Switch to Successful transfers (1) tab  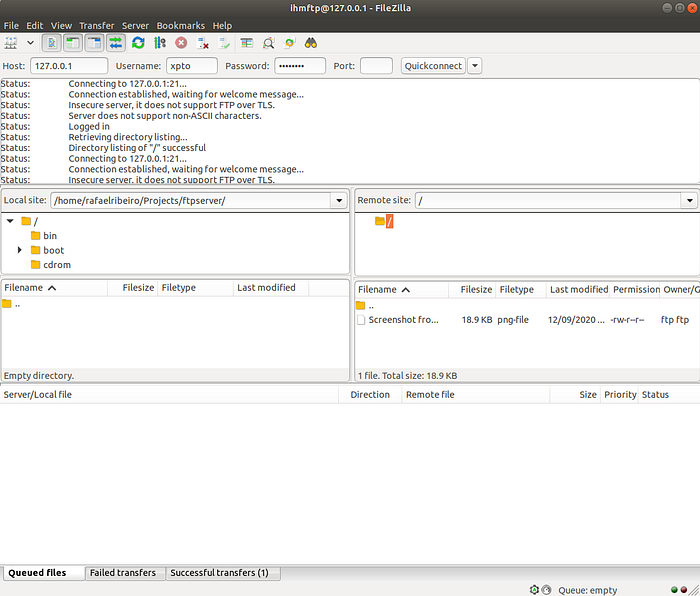pyautogui.click(x=222, y=573)
